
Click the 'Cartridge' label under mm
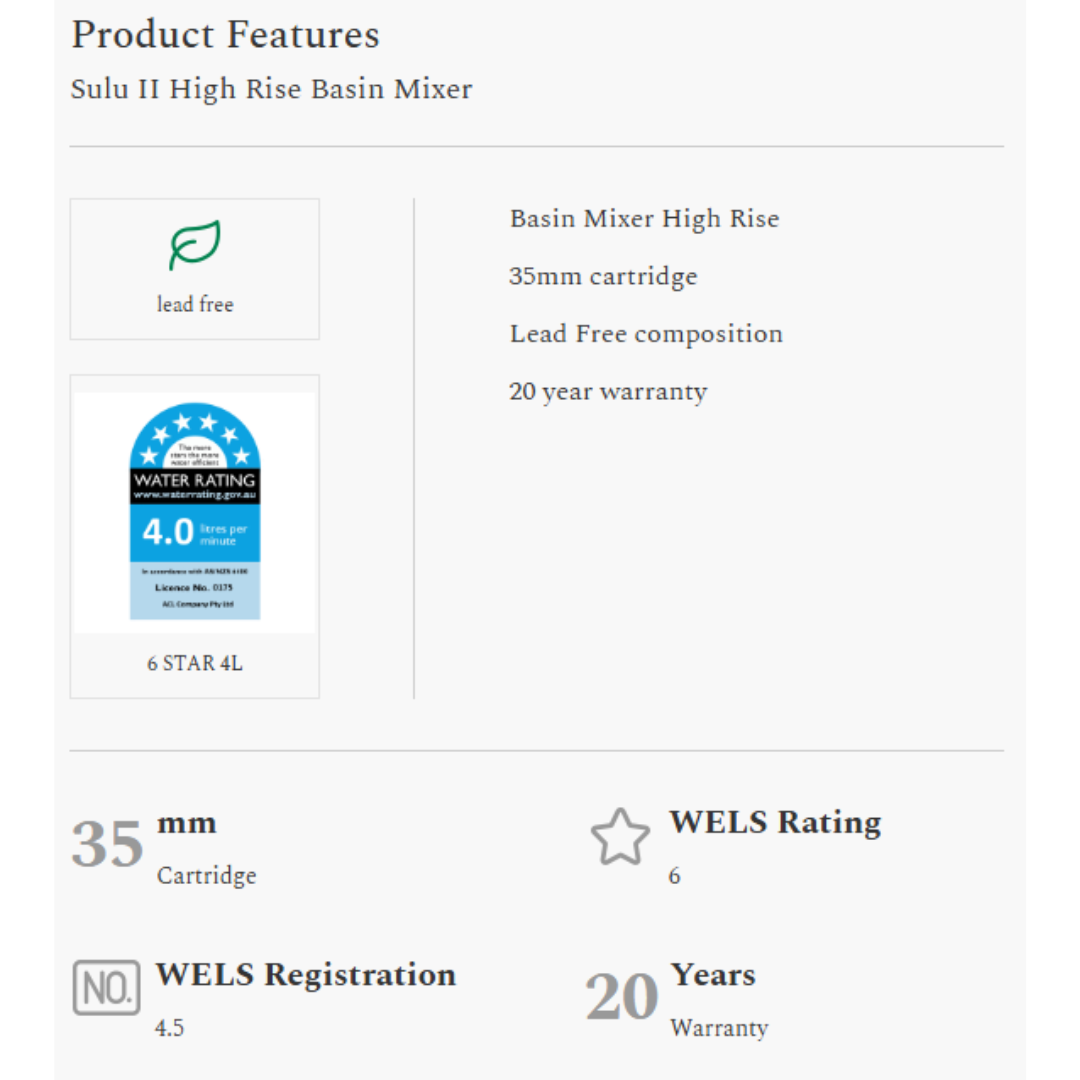(x=207, y=876)
